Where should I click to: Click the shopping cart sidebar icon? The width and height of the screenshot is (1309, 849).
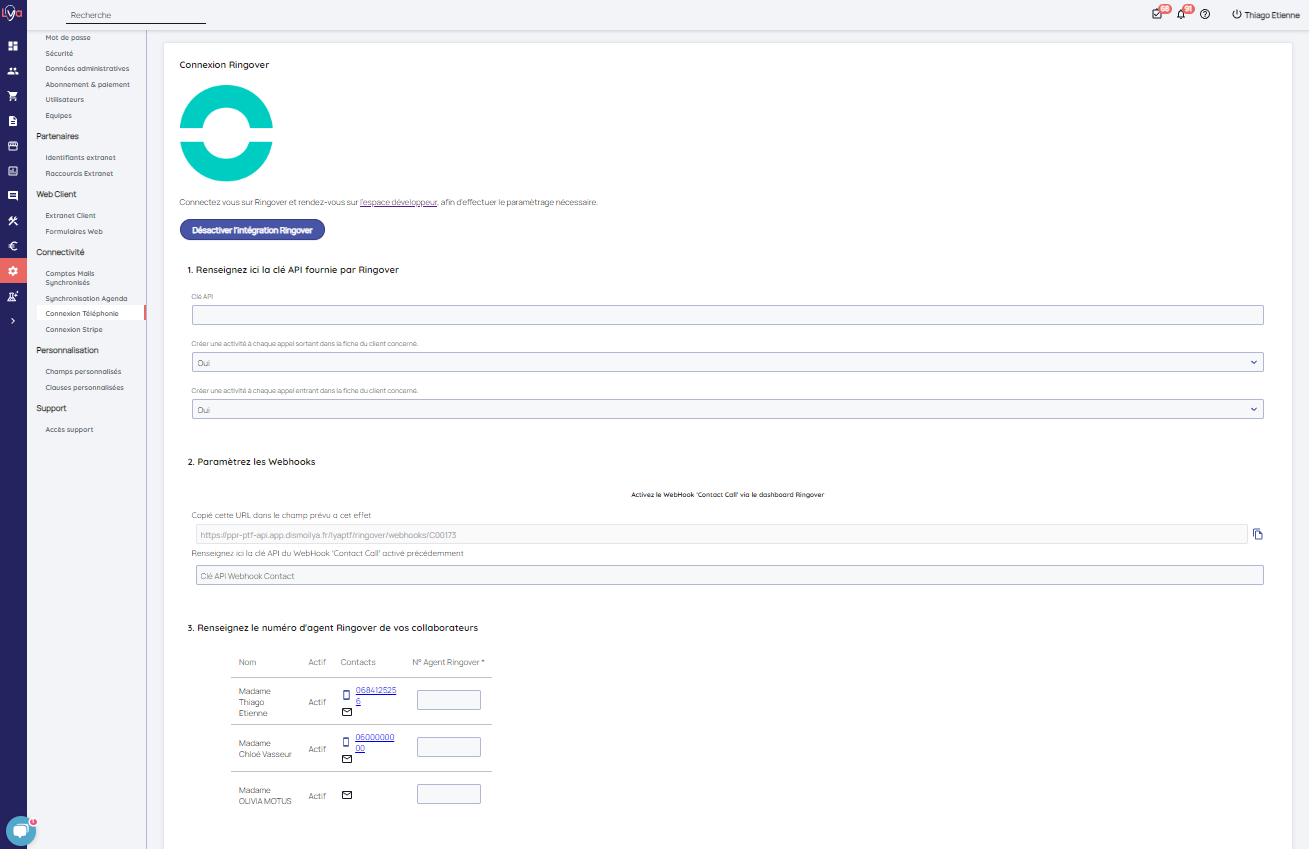(13, 96)
